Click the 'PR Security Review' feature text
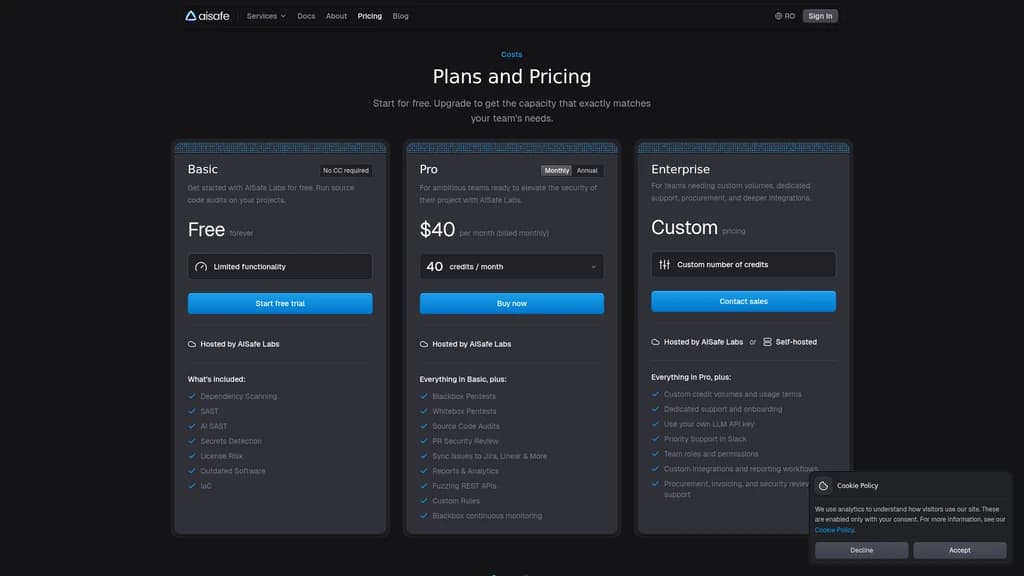The height and width of the screenshot is (576, 1024). point(465,441)
